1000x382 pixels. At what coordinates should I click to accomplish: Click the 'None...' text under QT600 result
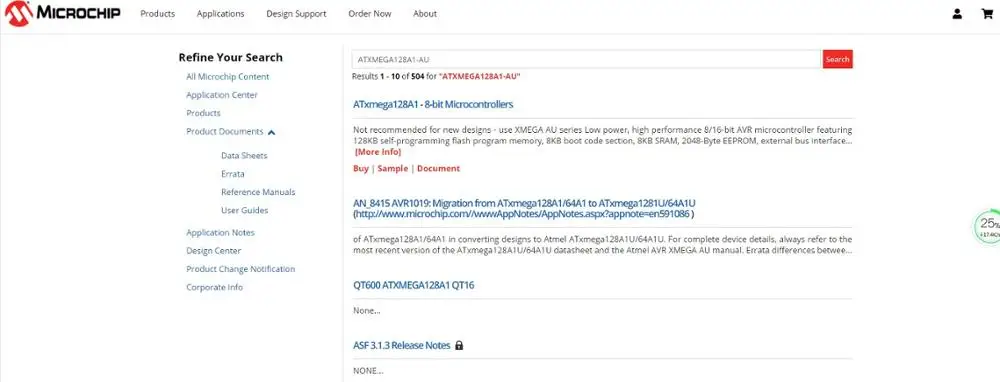click(x=367, y=311)
